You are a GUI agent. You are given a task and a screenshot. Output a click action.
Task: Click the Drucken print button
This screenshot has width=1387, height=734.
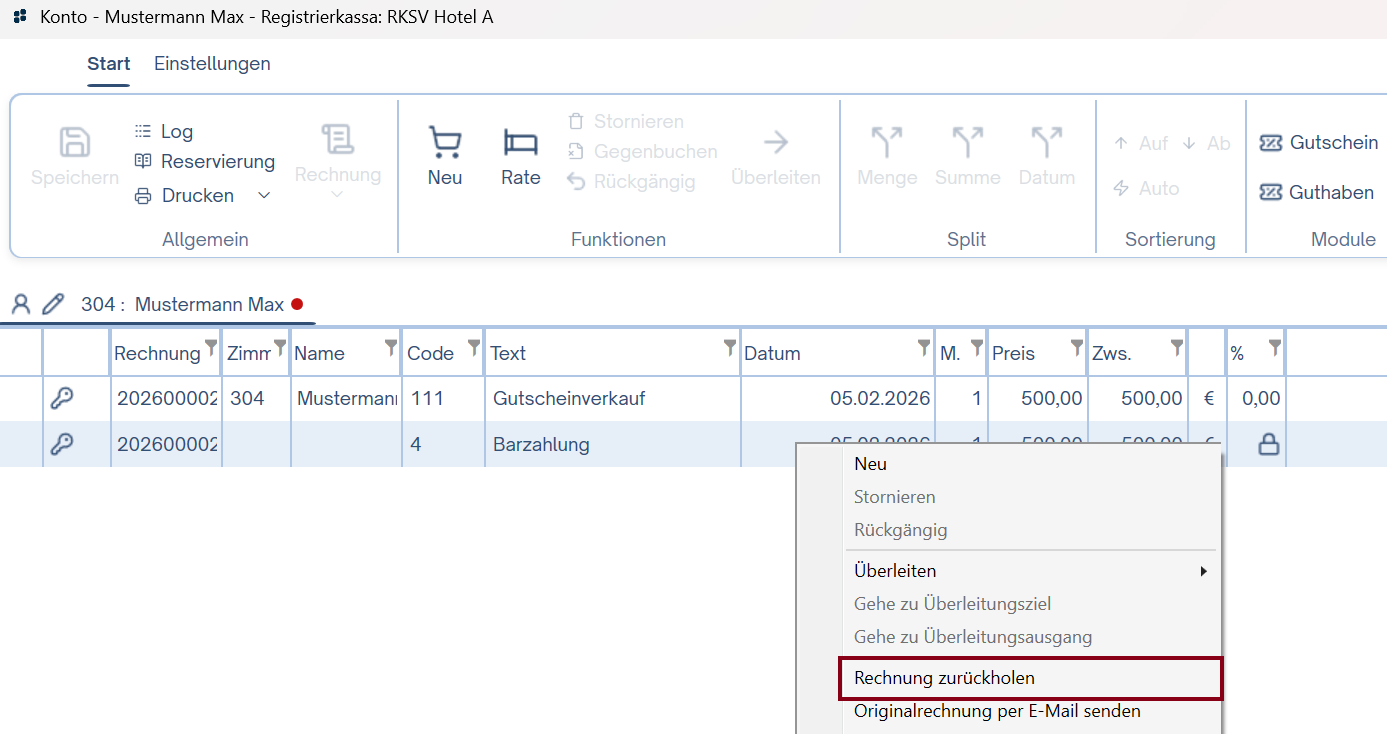click(185, 195)
